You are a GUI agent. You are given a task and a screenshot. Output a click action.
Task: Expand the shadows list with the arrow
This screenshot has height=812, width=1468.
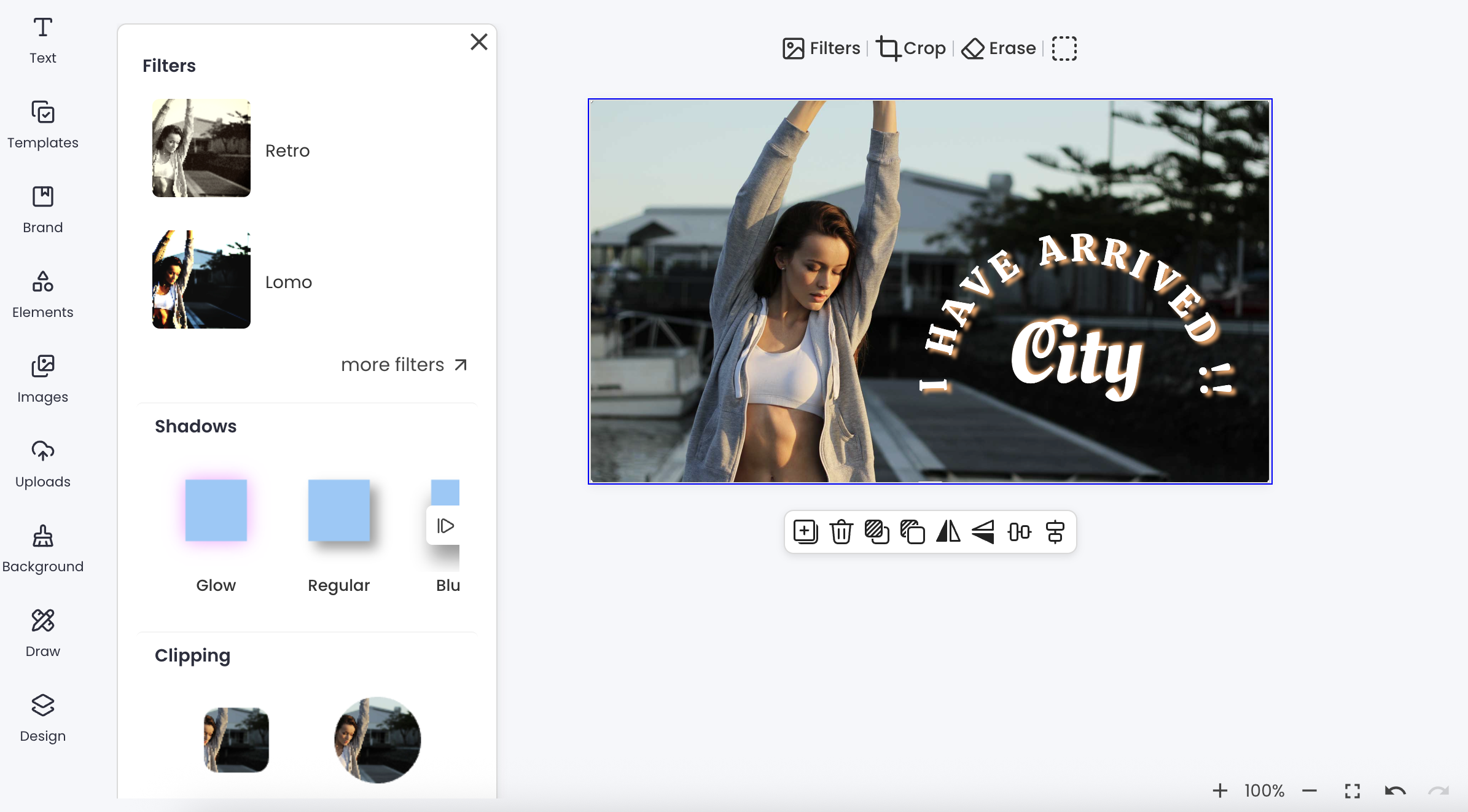(445, 526)
